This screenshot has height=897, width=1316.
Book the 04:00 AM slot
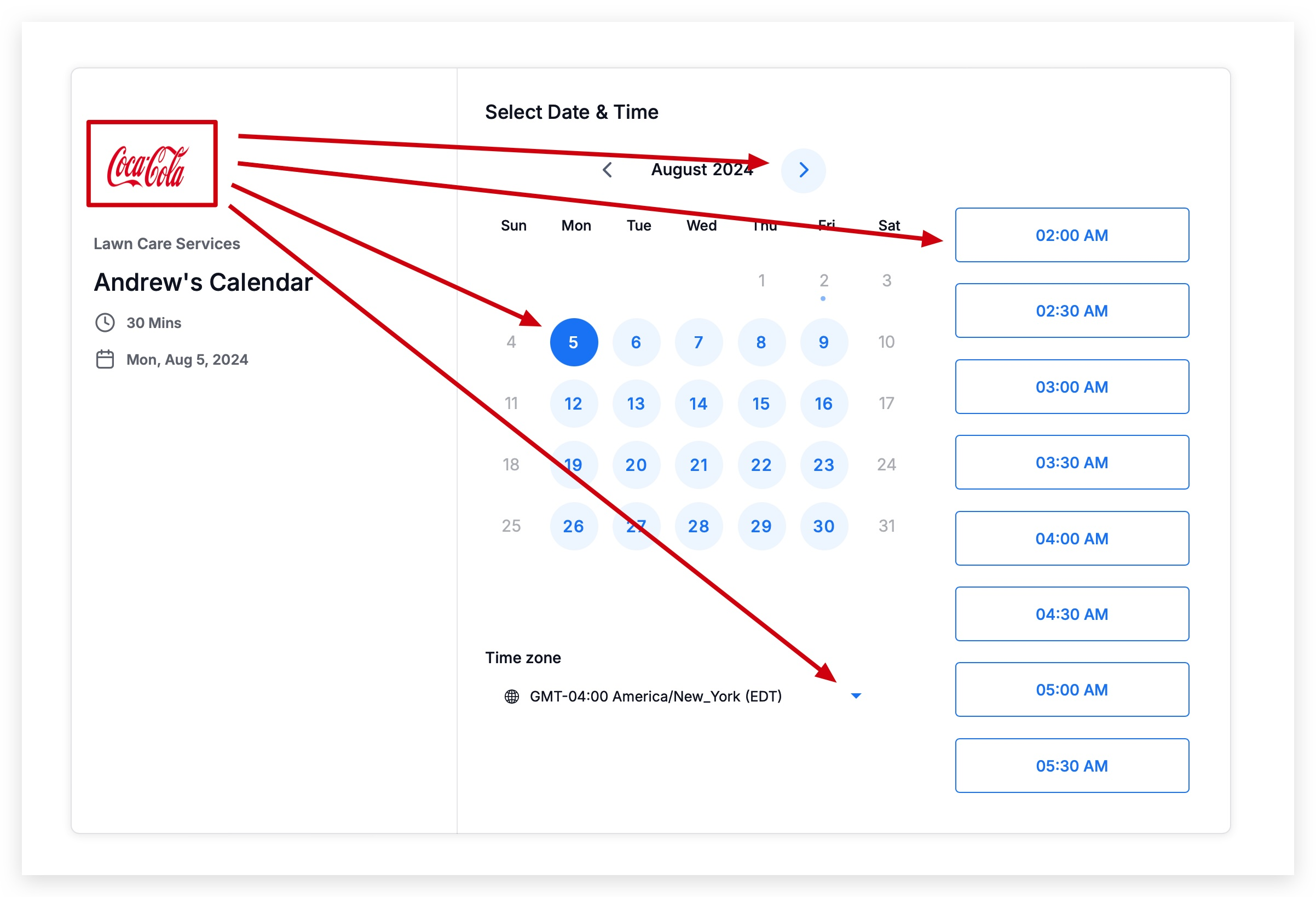click(1071, 538)
